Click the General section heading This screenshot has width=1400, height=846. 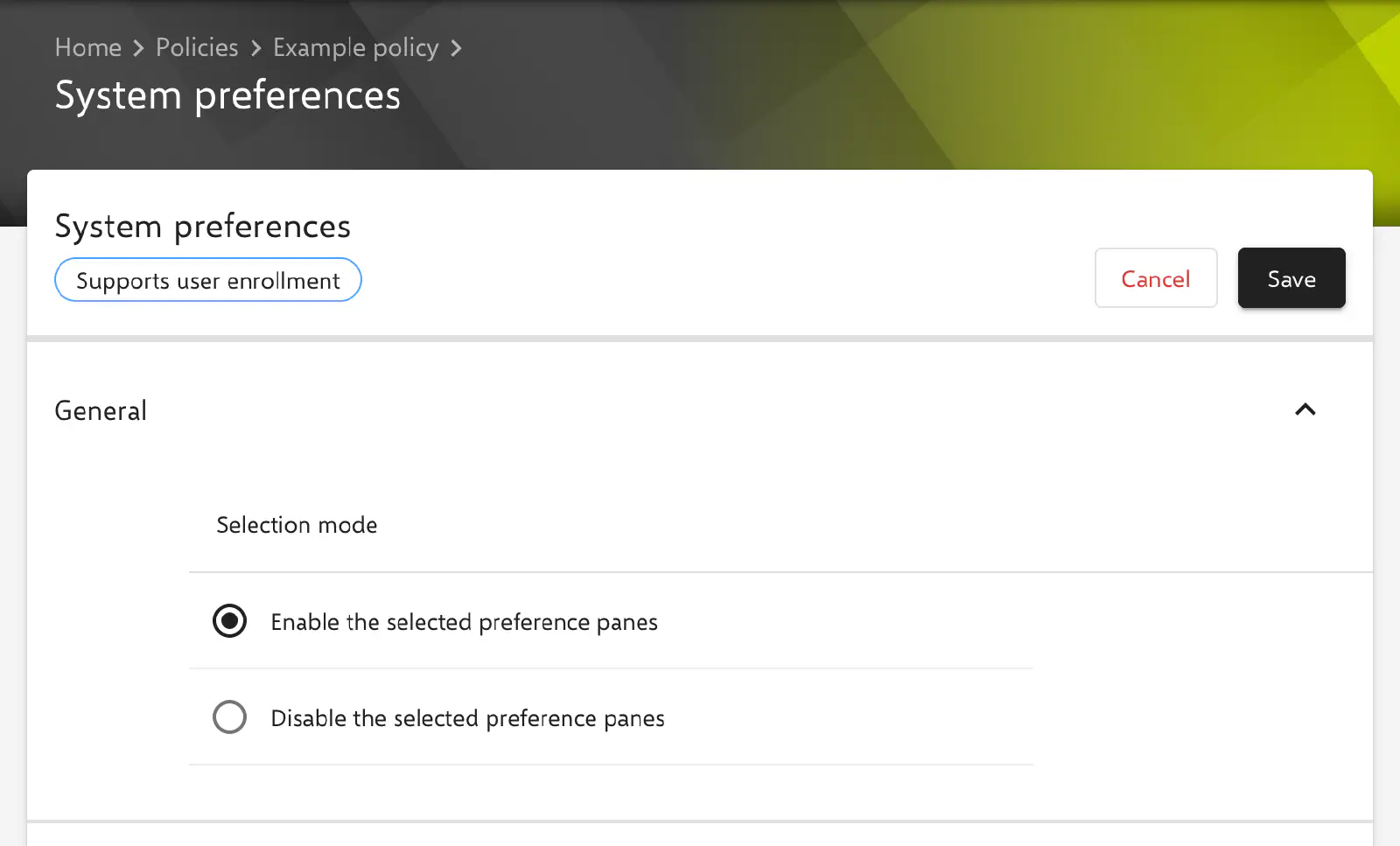click(101, 411)
